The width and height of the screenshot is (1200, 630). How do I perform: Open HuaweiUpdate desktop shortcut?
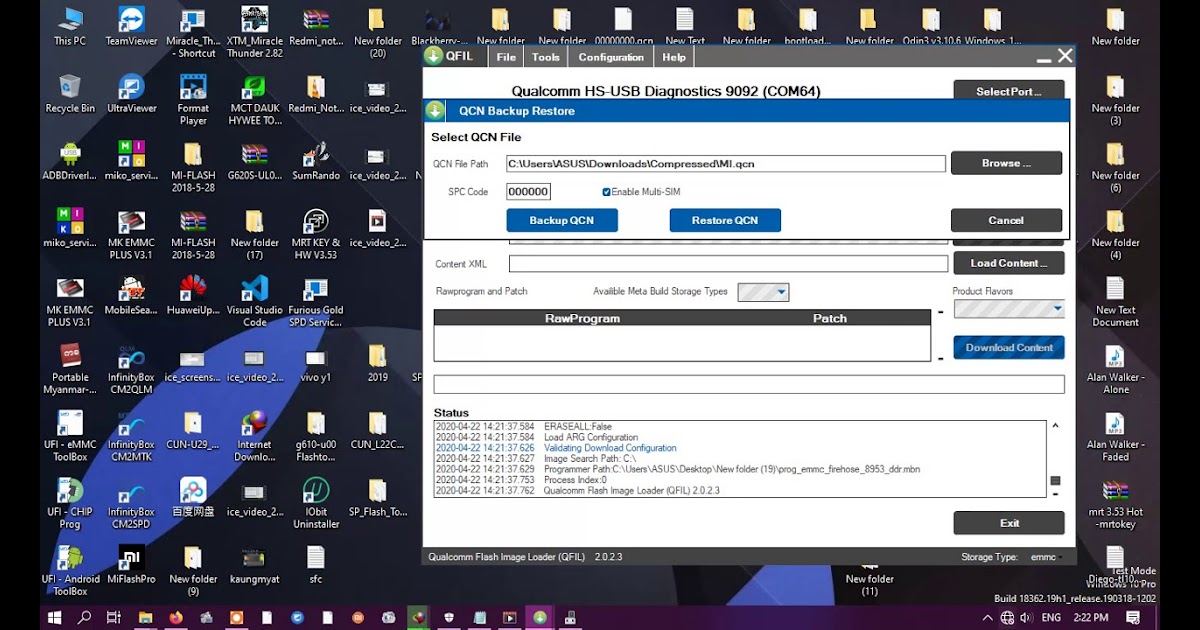[193, 296]
